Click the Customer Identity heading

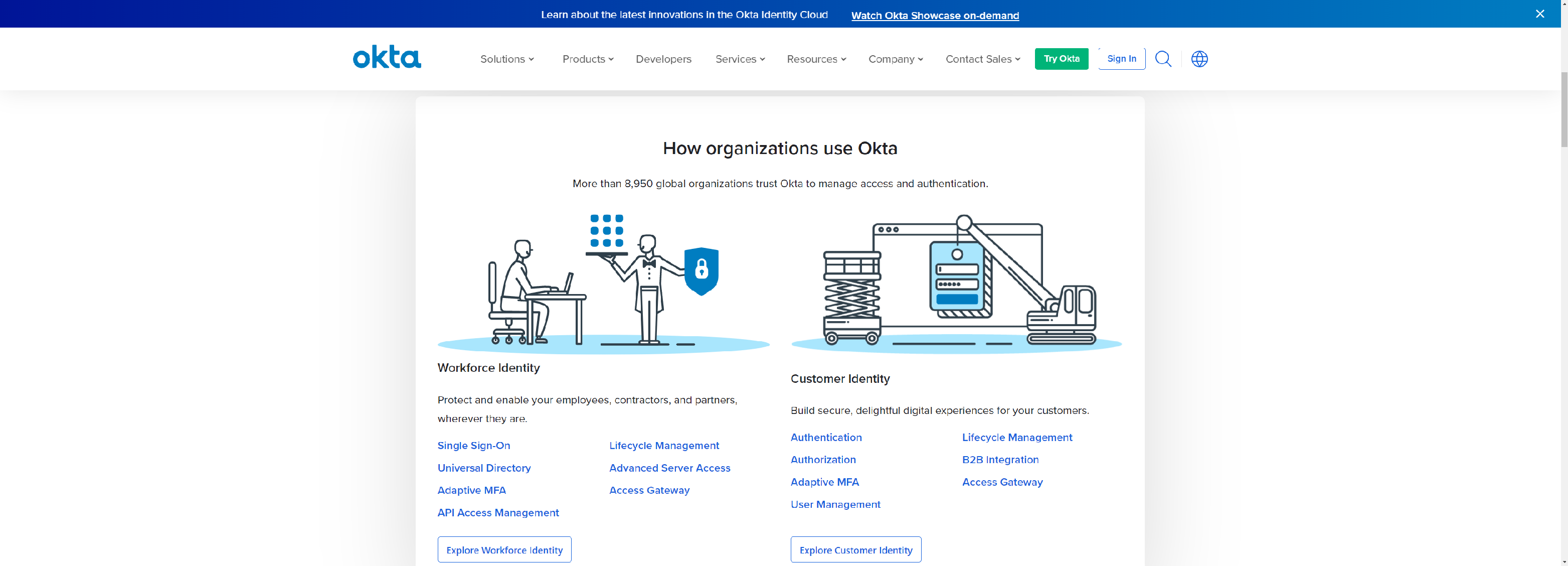coord(839,379)
